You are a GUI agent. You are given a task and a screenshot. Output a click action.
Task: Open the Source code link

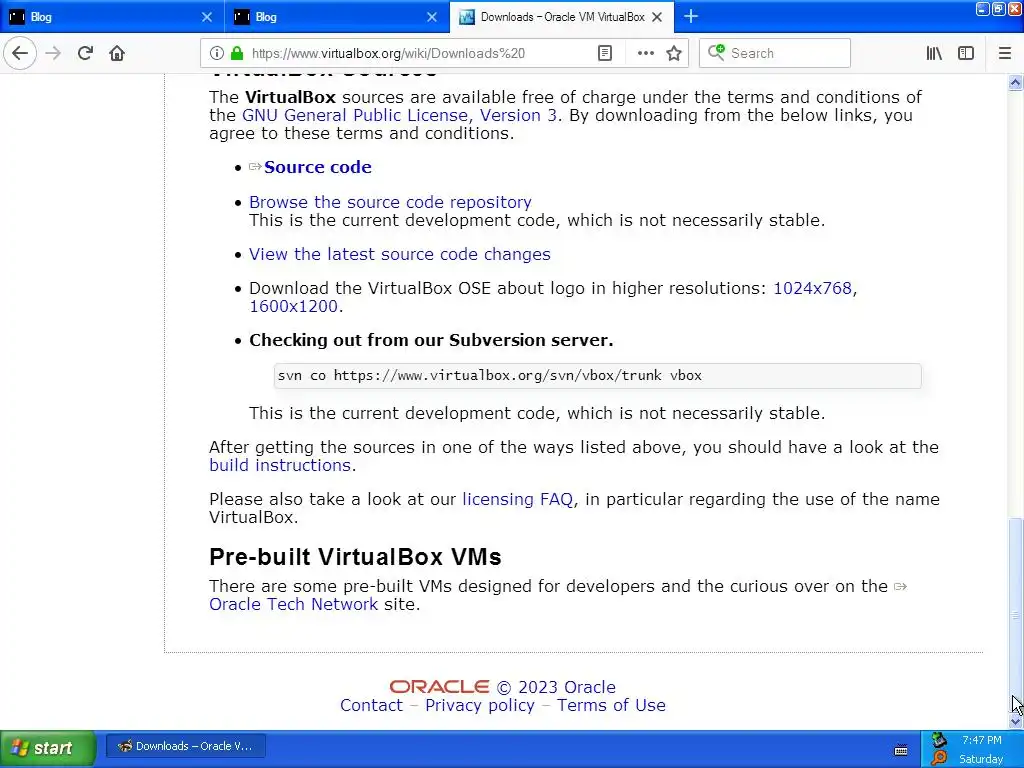[317, 167]
